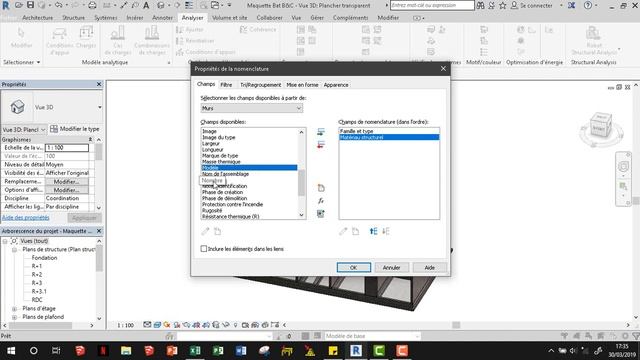
Task: Click Modifier... button for Remplacement row
Action: [67, 181]
